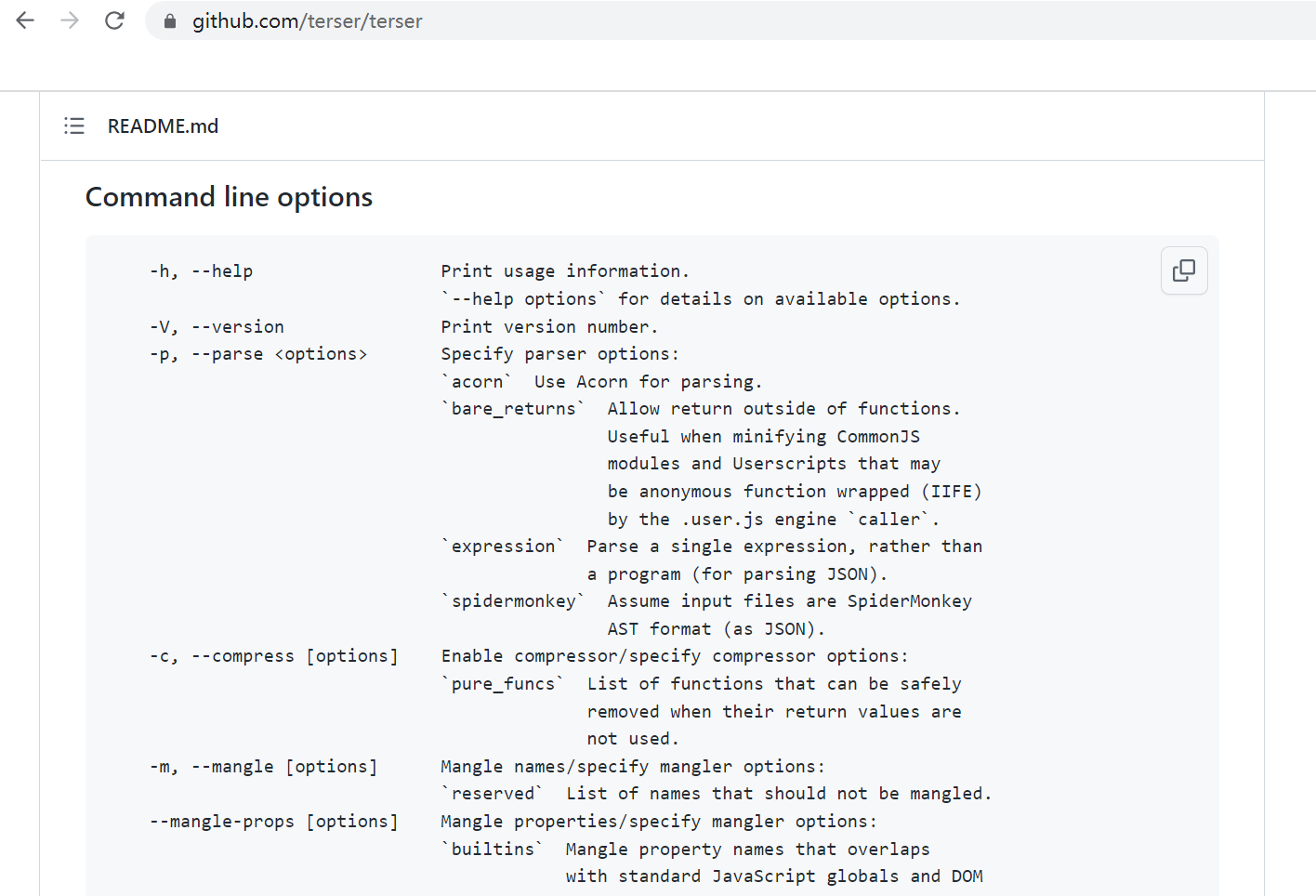Click 'Mangle properties/specify mangler options:' line
The height and width of the screenshot is (896, 1316).
tap(659, 822)
